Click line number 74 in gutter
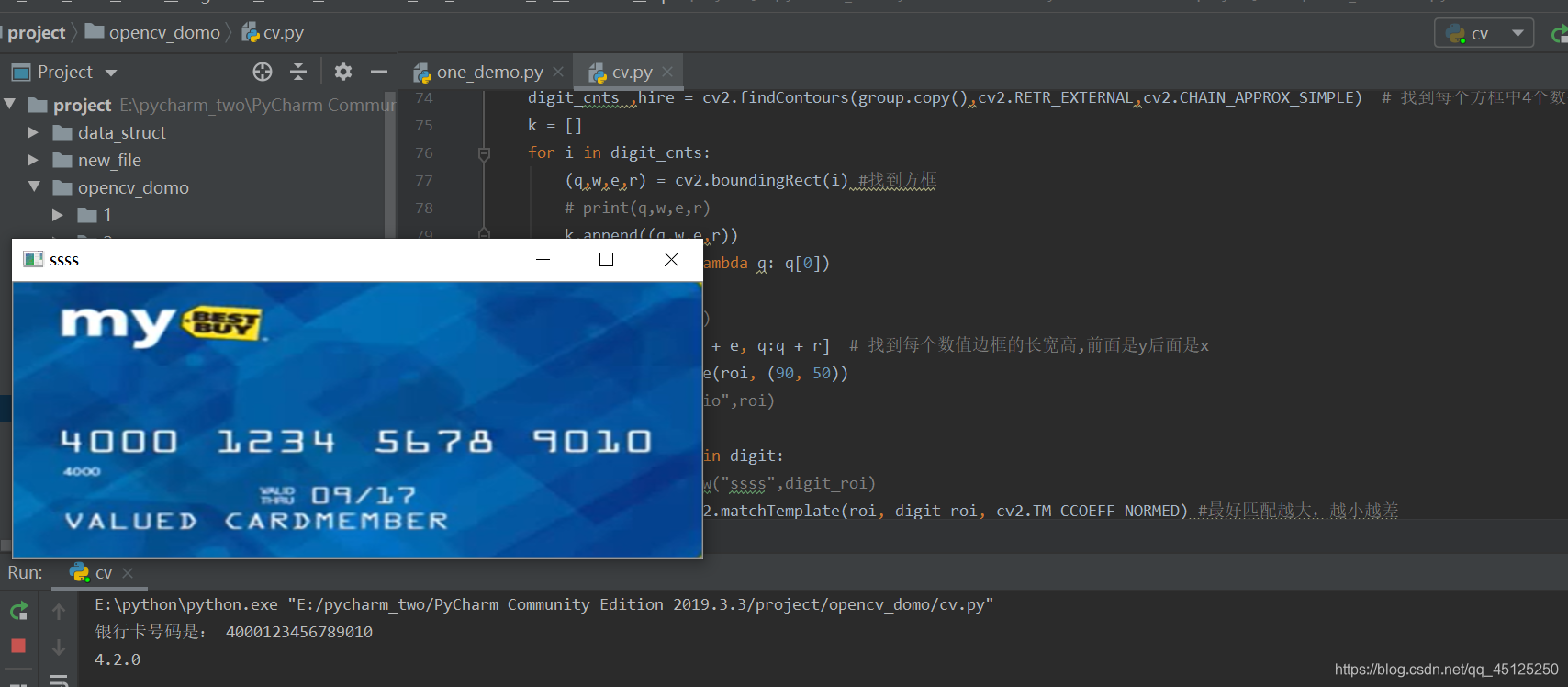The image size is (1568, 687). pyautogui.click(x=423, y=98)
